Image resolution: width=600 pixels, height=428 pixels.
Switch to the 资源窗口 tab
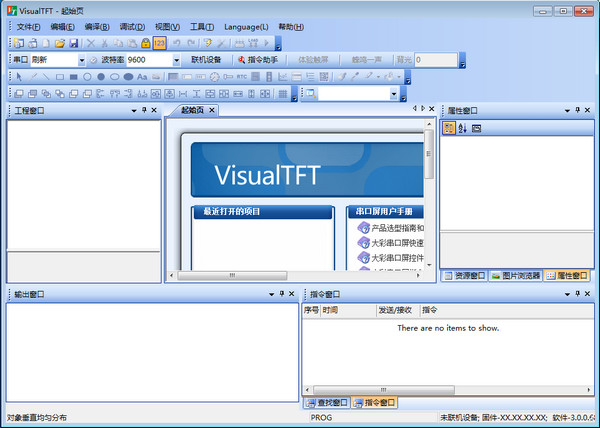pos(465,275)
